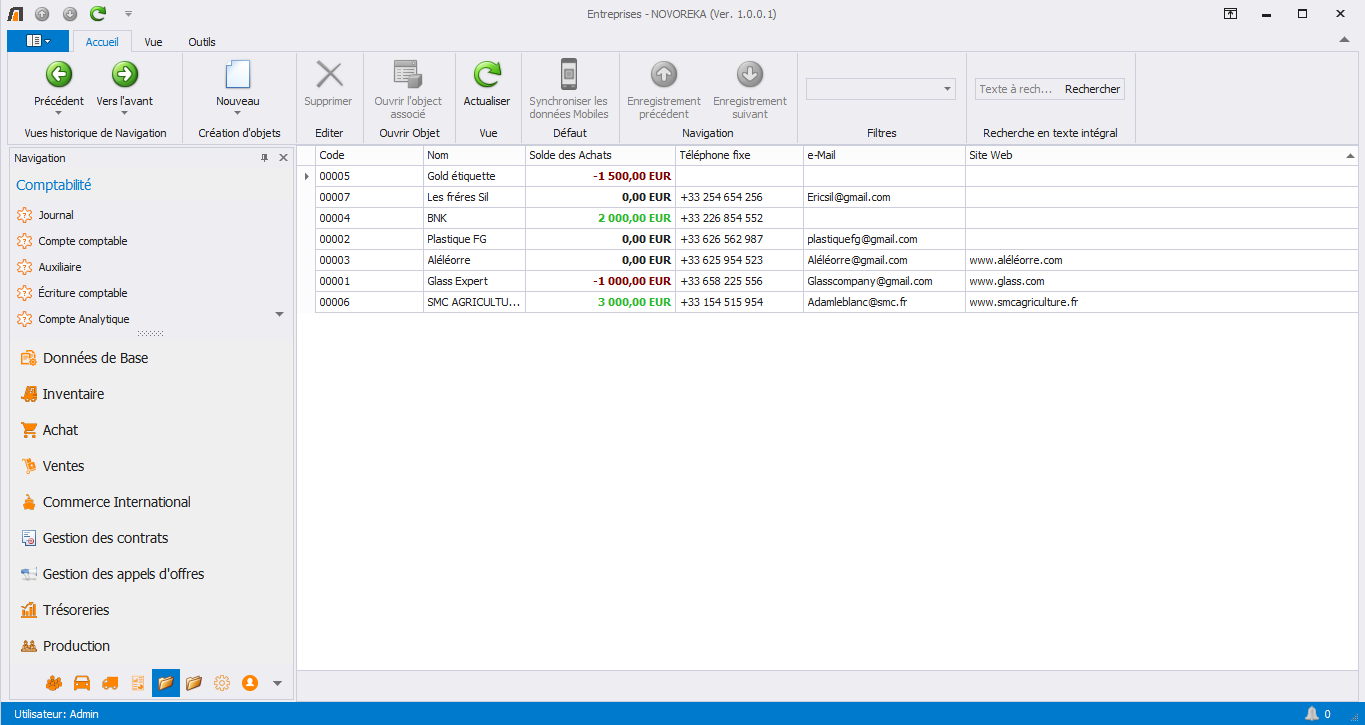Viewport: 1365px width, 725px height.
Task: Sort by the Code column header
Action: coord(369,155)
